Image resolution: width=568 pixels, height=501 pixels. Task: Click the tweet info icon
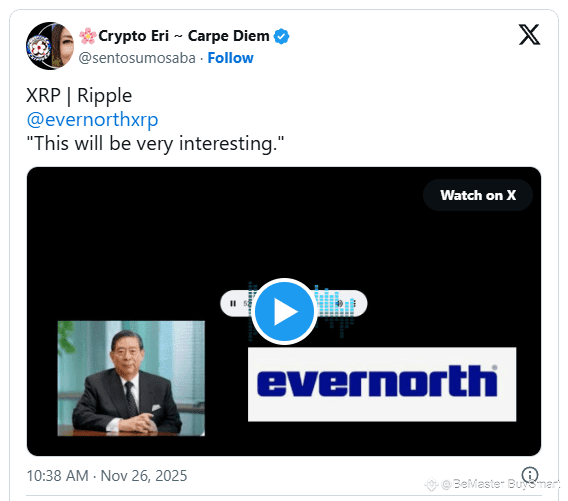tap(530, 474)
